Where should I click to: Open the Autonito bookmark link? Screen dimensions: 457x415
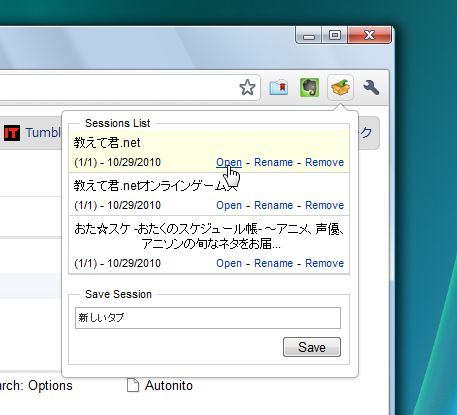click(x=169, y=386)
